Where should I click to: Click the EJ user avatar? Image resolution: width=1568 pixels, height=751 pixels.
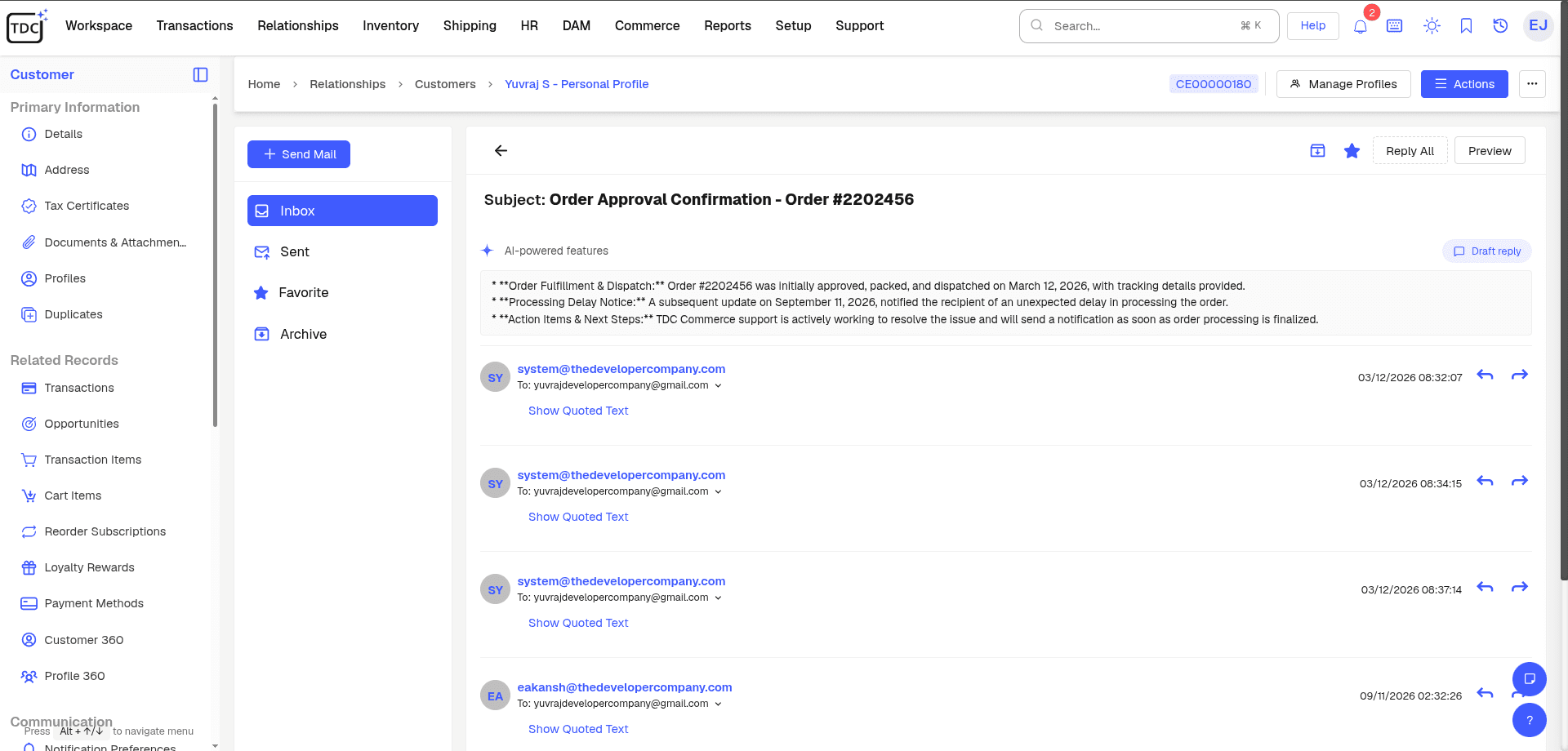pos(1539,25)
